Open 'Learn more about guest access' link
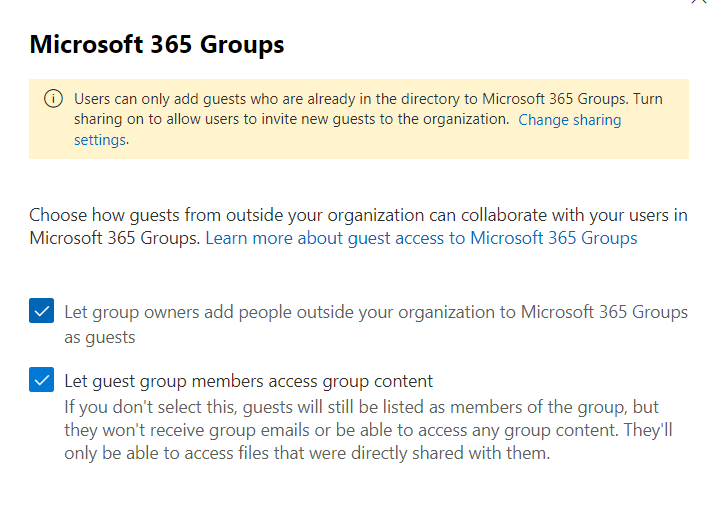 (421, 238)
